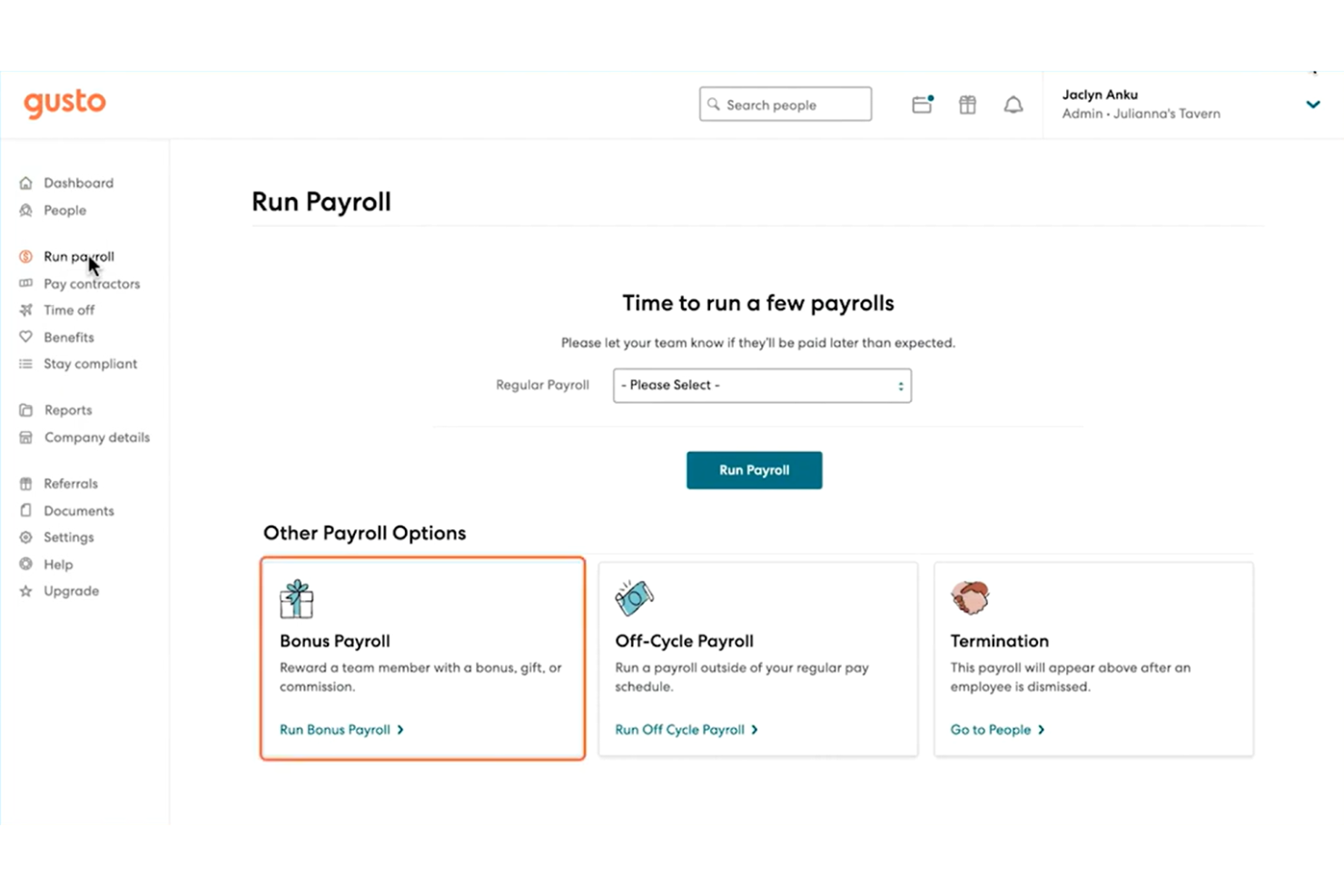This screenshot has height=896, width=1344.
Task: Expand the account menu chevron
Action: 1313,104
